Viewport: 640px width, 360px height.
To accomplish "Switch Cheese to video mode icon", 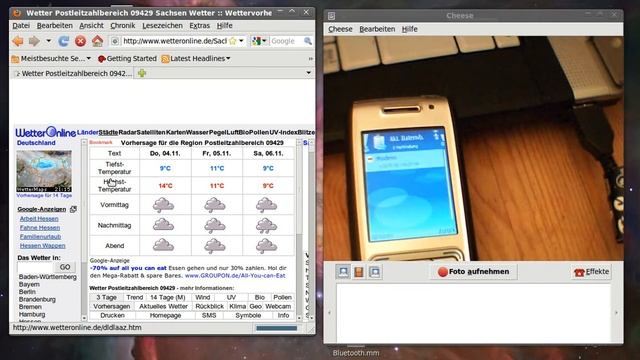I will point(359,272).
